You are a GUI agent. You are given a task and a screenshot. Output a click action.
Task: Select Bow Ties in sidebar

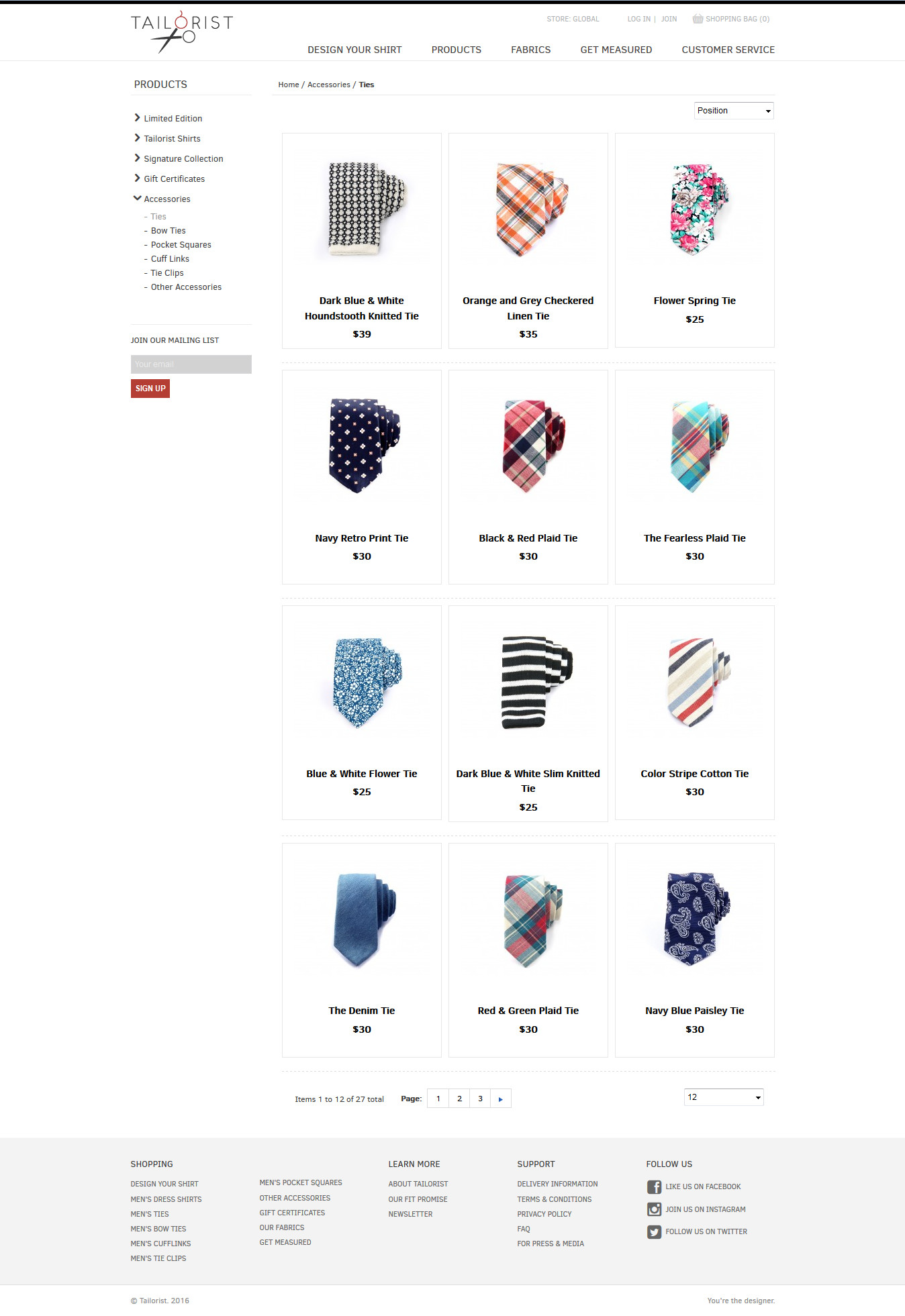tap(168, 231)
